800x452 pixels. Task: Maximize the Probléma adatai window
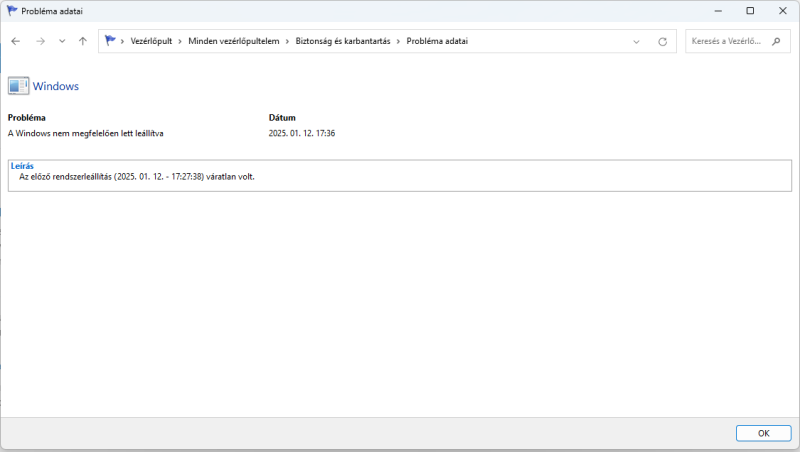click(x=750, y=11)
